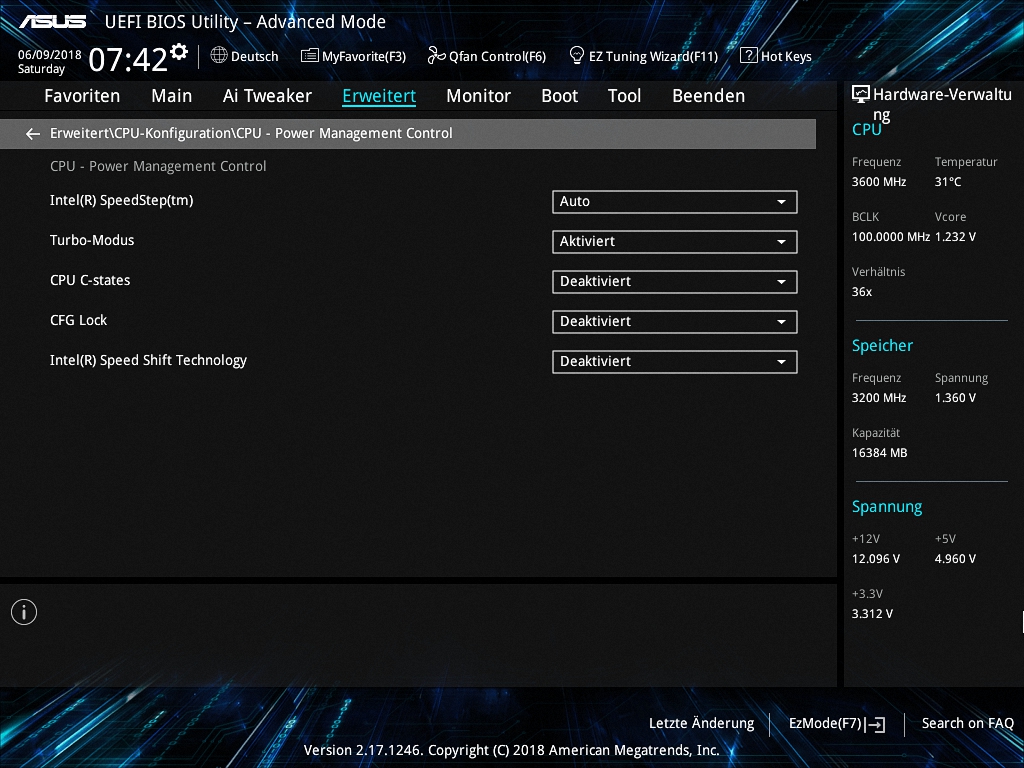
Task: Click the Hardware-Verwaltung monitor icon
Action: 861,95
